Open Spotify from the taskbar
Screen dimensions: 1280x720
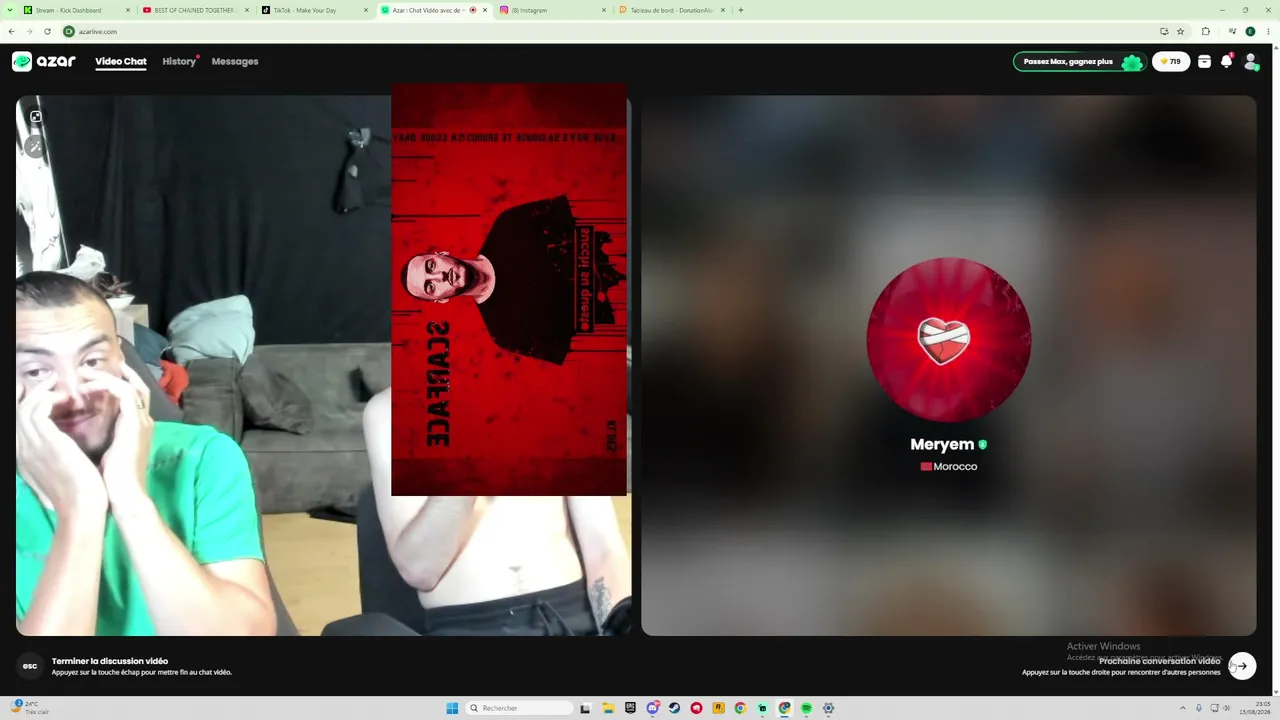[x=806, y=708]
